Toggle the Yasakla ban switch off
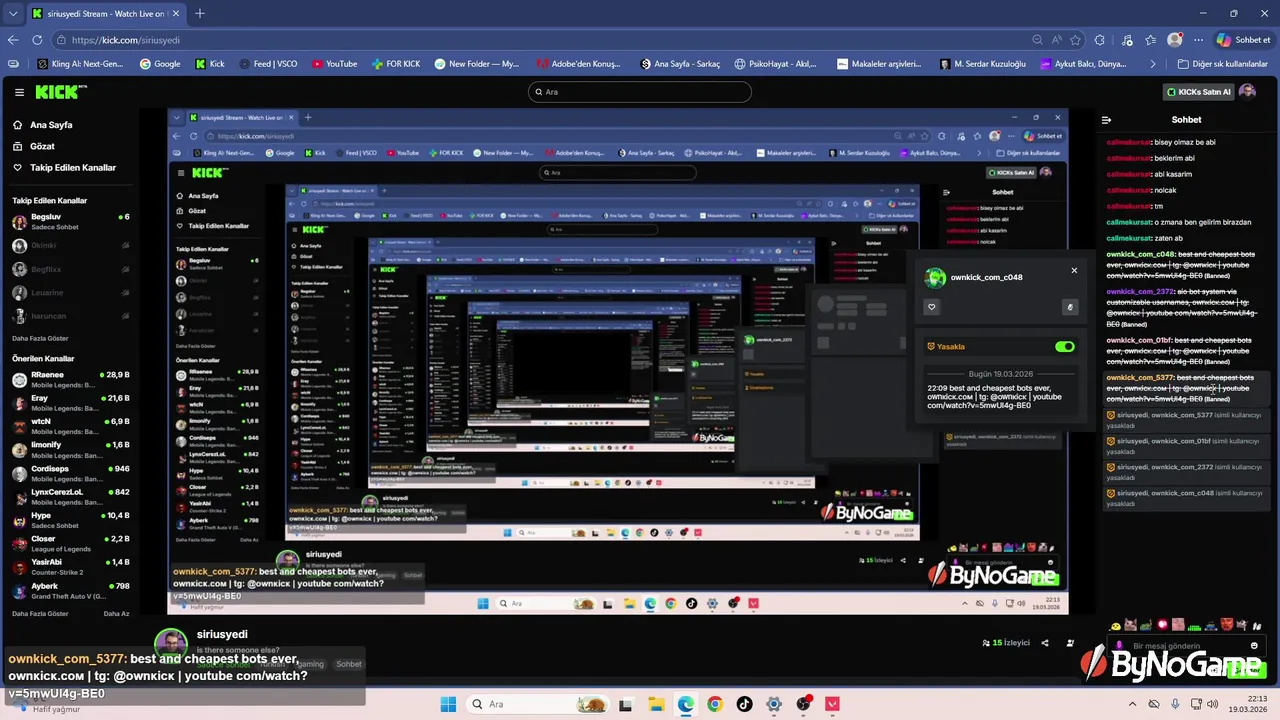Screen dimensions: 1280x720 tap(1065, 347)
